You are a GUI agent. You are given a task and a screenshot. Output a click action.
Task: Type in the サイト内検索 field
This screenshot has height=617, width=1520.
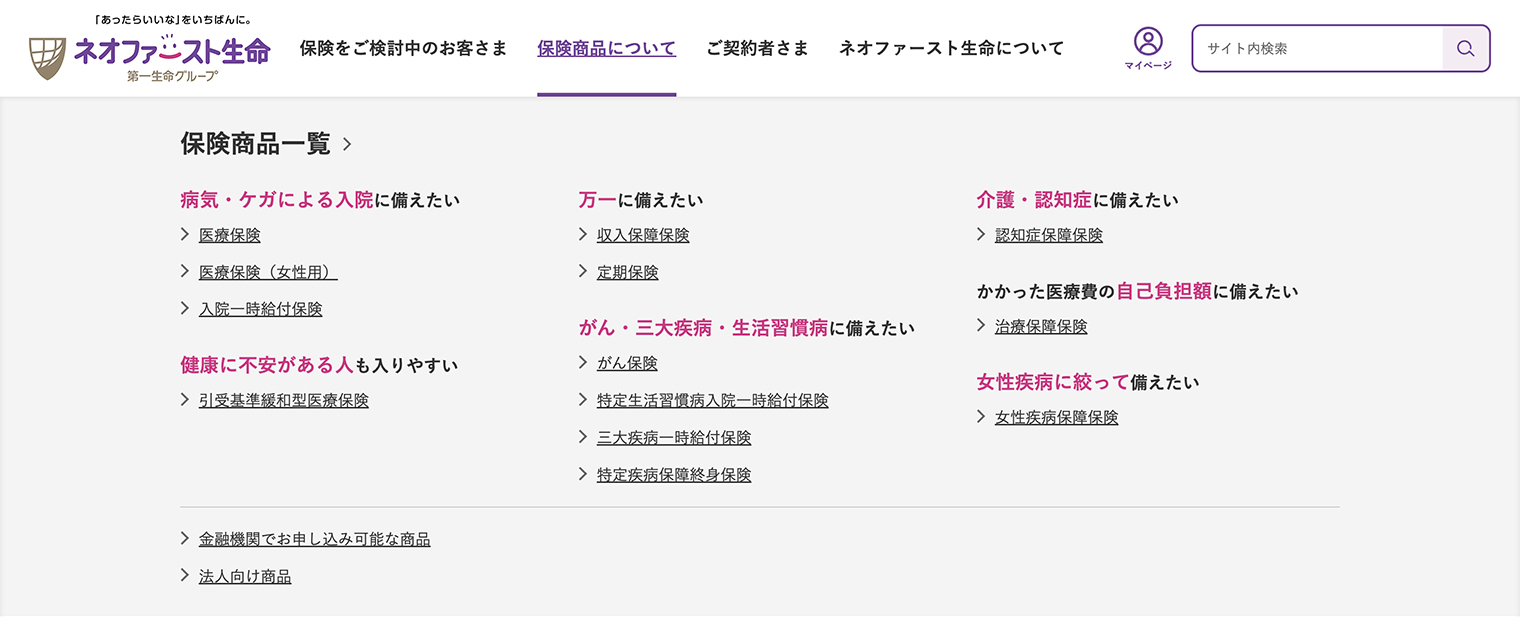(x=1318, y=48)
